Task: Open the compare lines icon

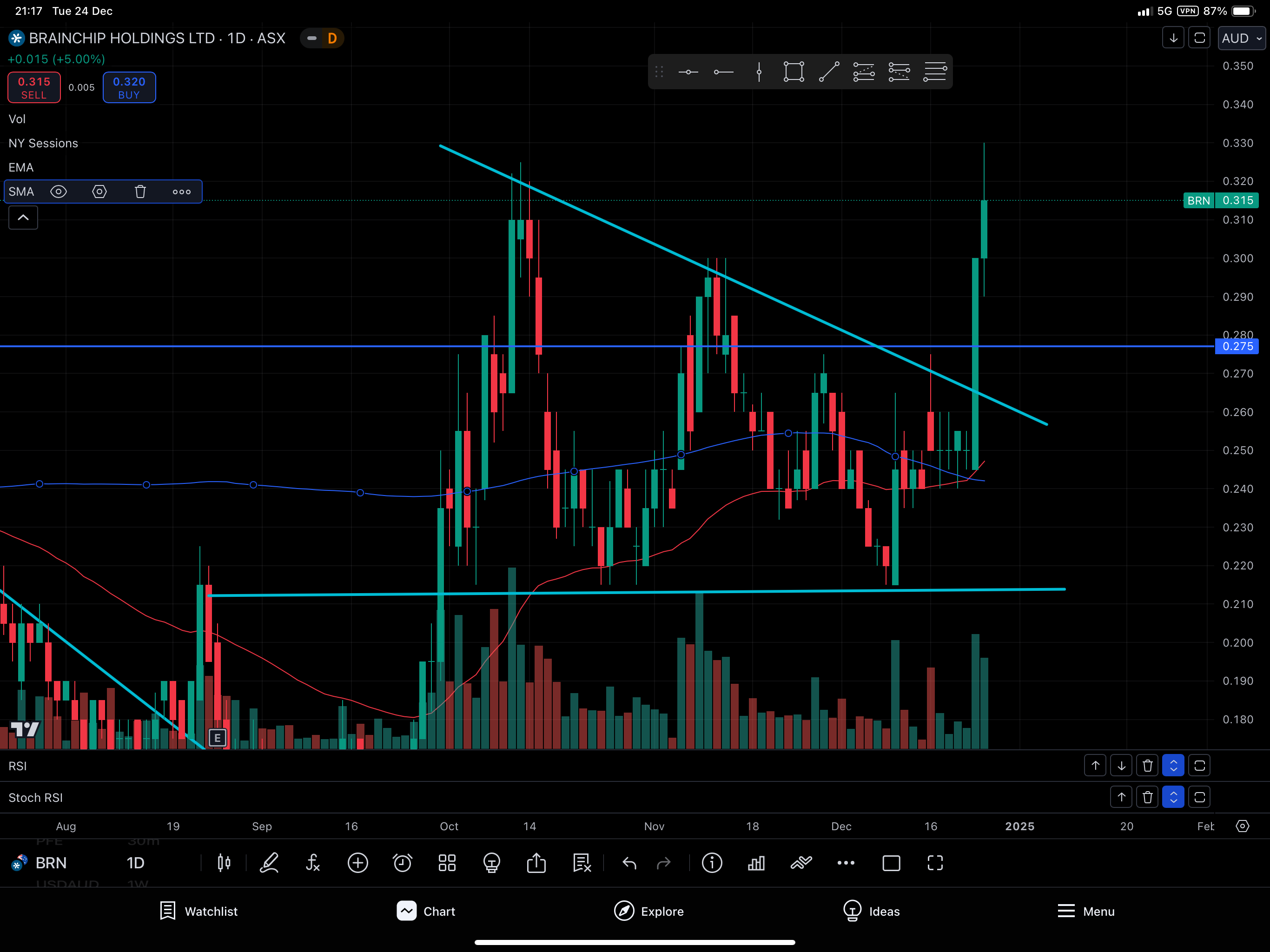Action: click(801, 863)
